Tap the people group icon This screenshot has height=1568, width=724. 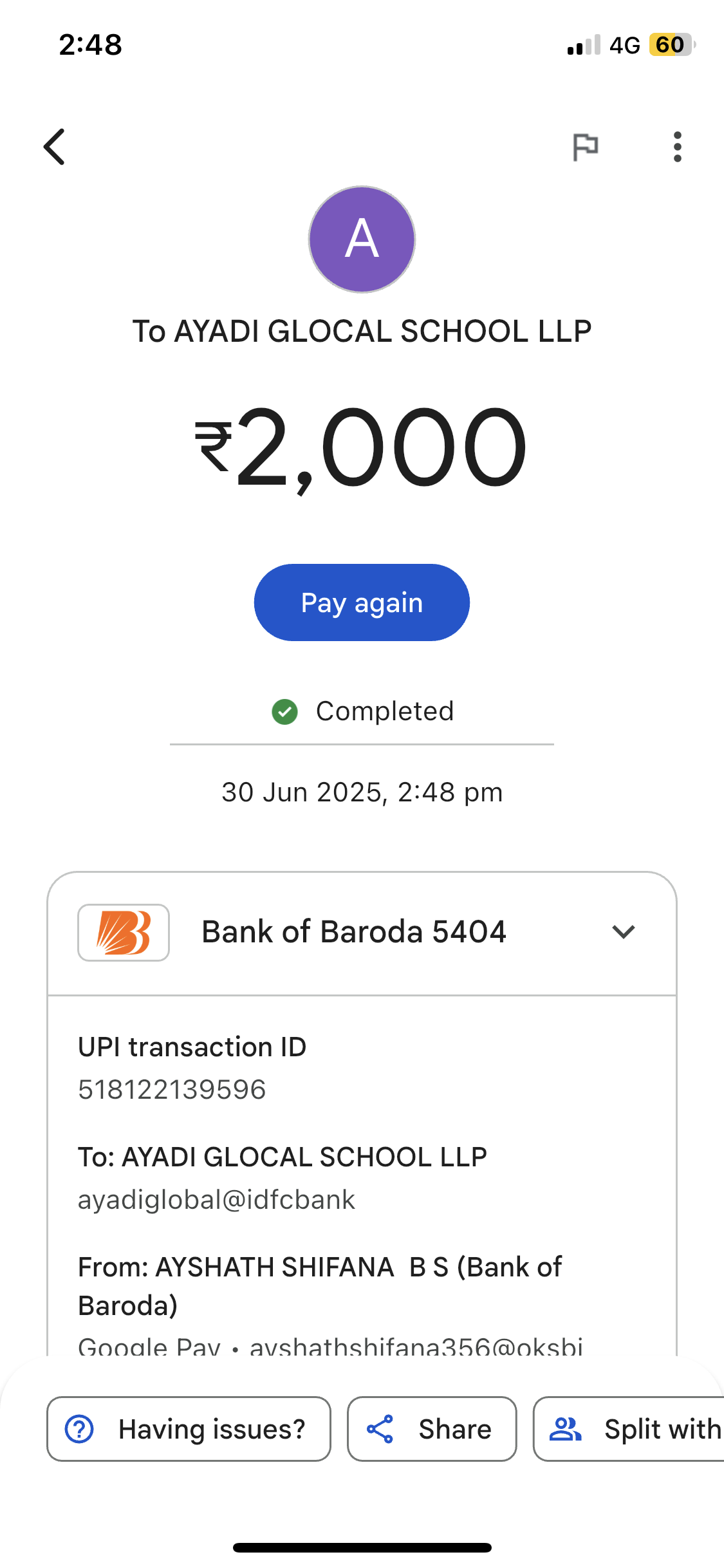[566, 1429]
